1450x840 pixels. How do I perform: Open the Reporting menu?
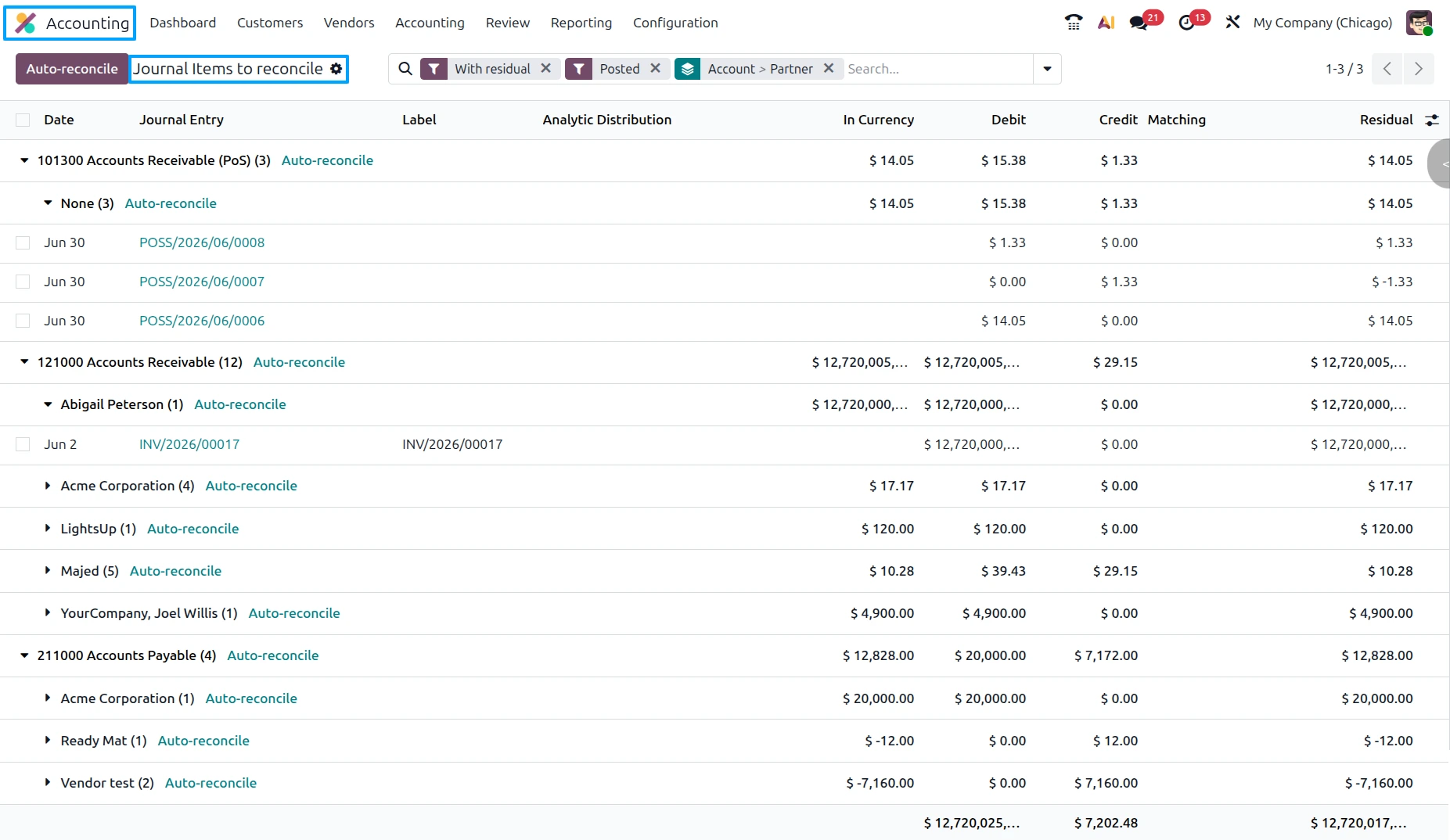(x=581, y=23)
